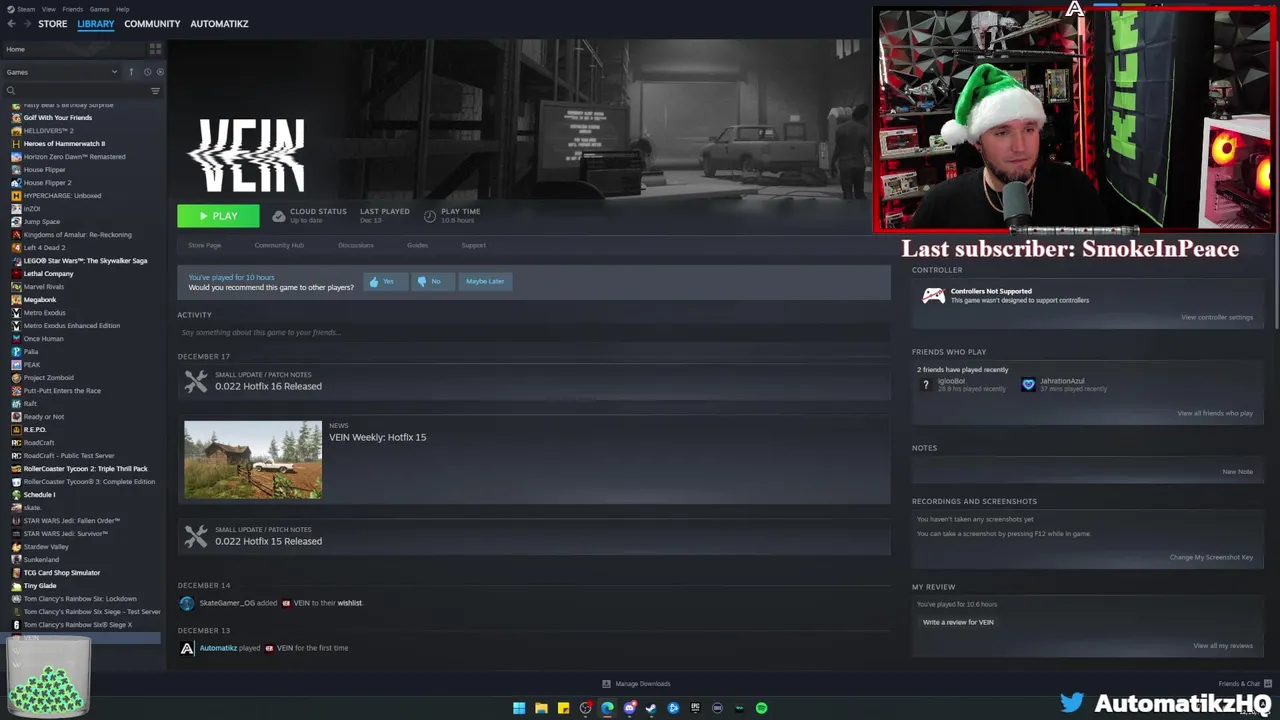Switch to the STORE tab
This screenshot has height=720, width=1280.
tap(53, 23)
